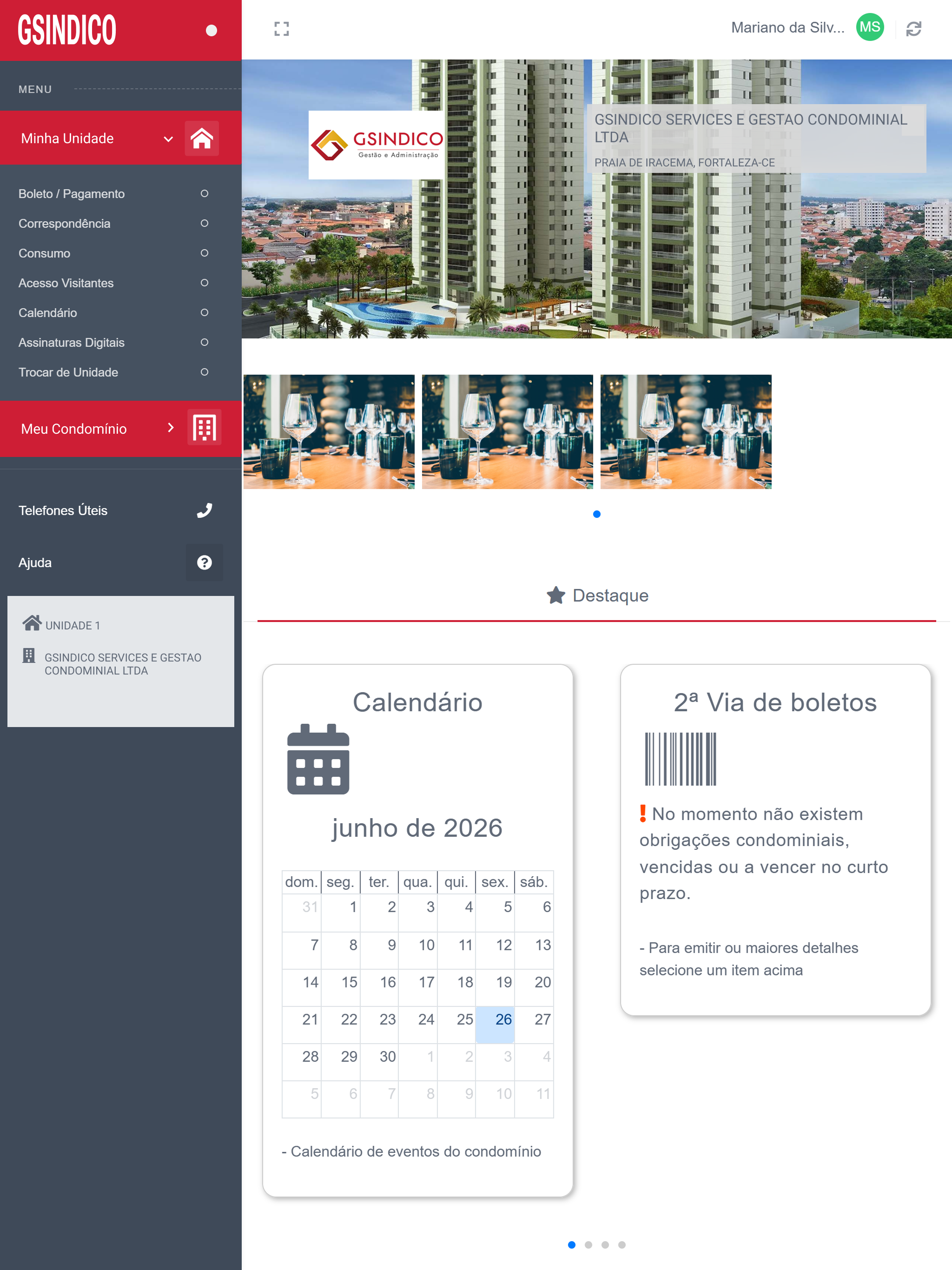Click the circle next to Assinaturas Digitais
This screenshot has height=1270, width=952.
point(205,342)
